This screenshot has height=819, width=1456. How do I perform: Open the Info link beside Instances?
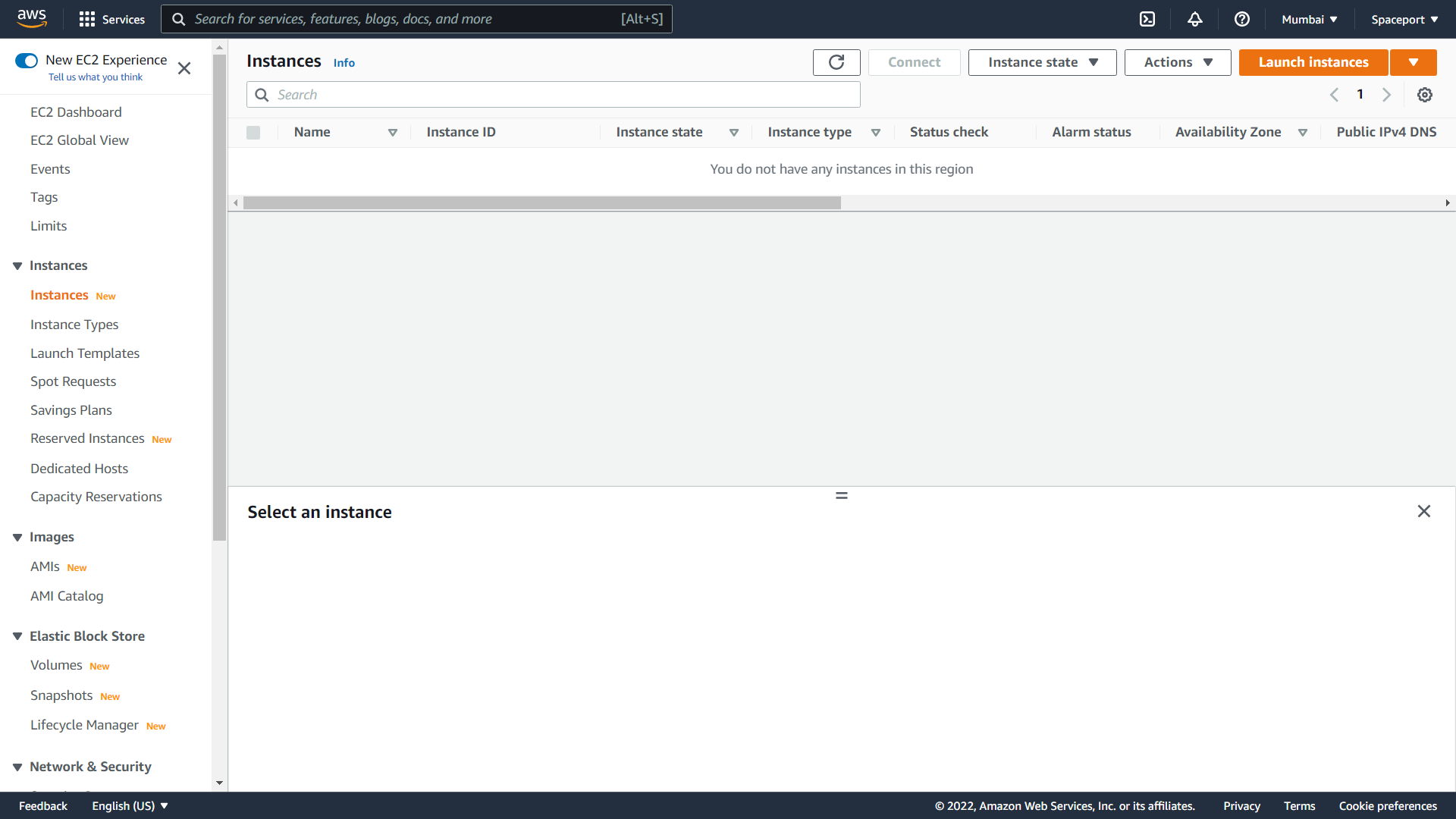(x=344, y=63)
